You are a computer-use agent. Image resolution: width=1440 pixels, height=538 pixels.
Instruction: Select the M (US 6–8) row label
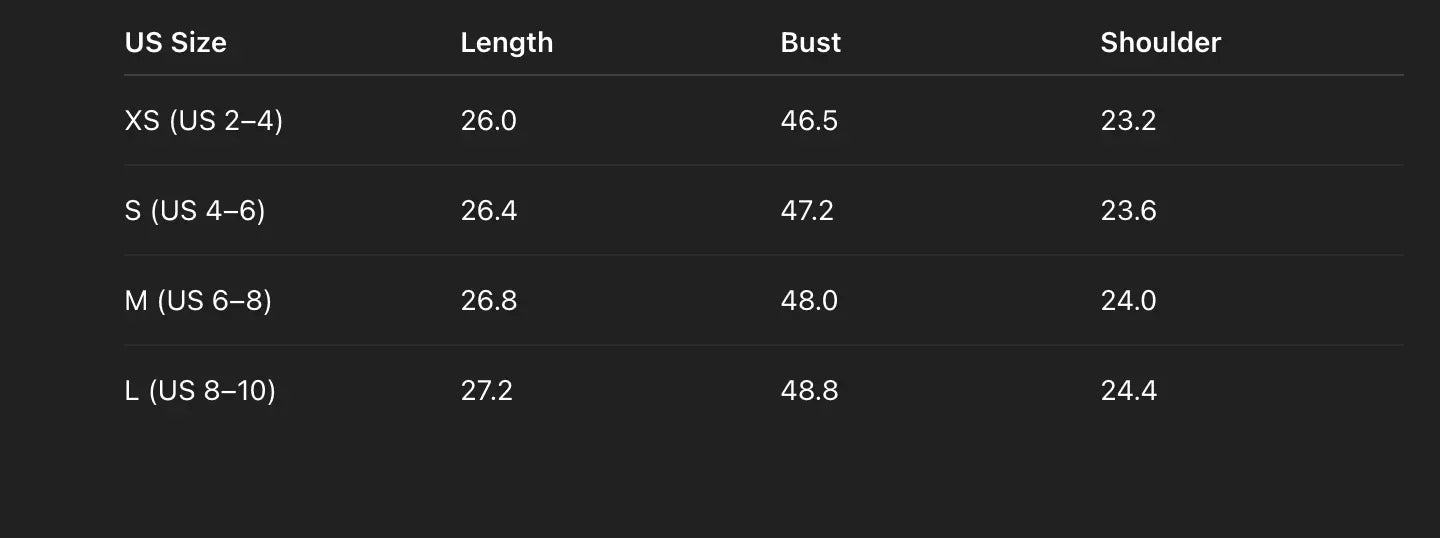click(x=198, y=301)
